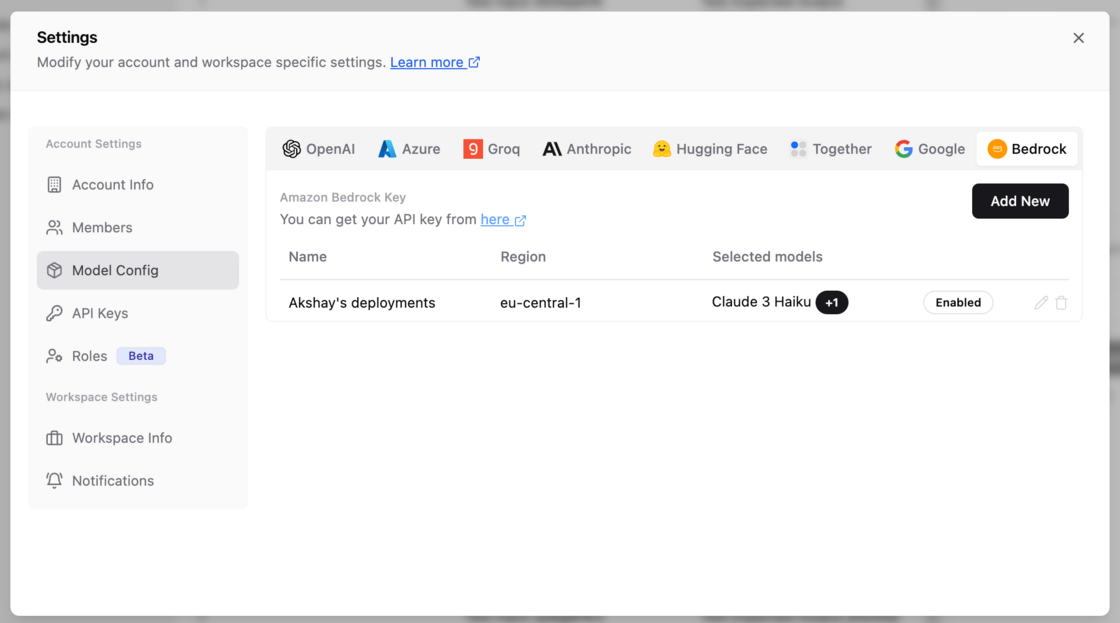Click the trash delete icon for Akshay's deployments
The height and width of the screenshot is (623, 1120).
tap(1061, 303)
